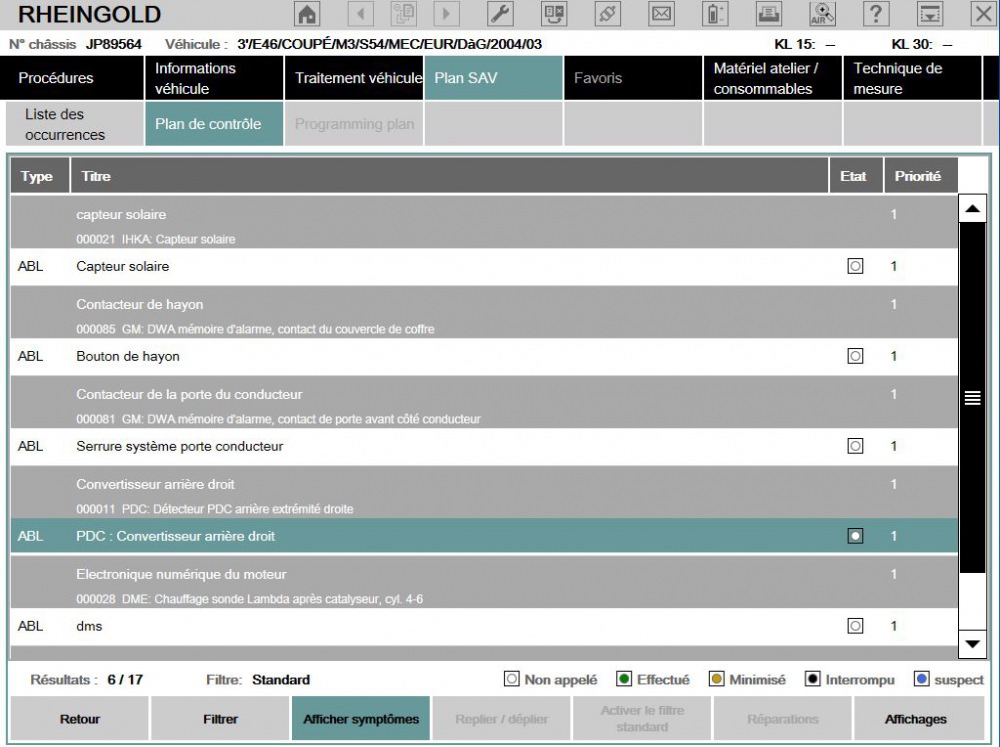Viewport: 1000px width, 747px height.
Task: Open the document copy icon in toolbar
Action: (403, 13)
